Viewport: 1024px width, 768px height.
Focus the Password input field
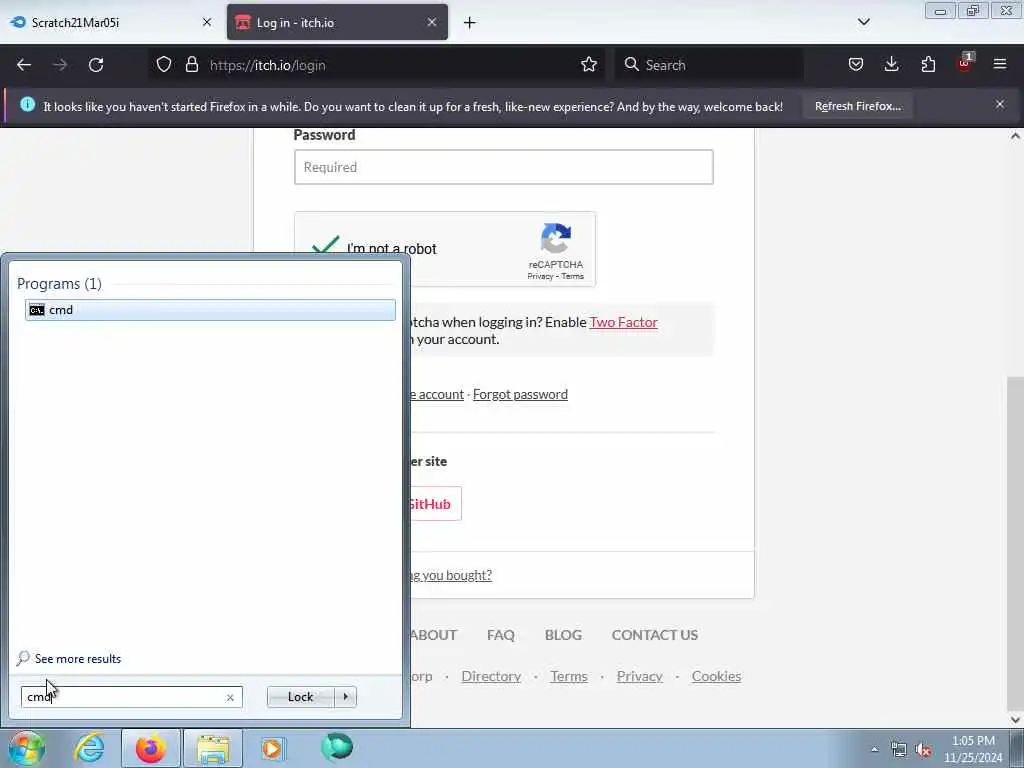click(504, 167)
